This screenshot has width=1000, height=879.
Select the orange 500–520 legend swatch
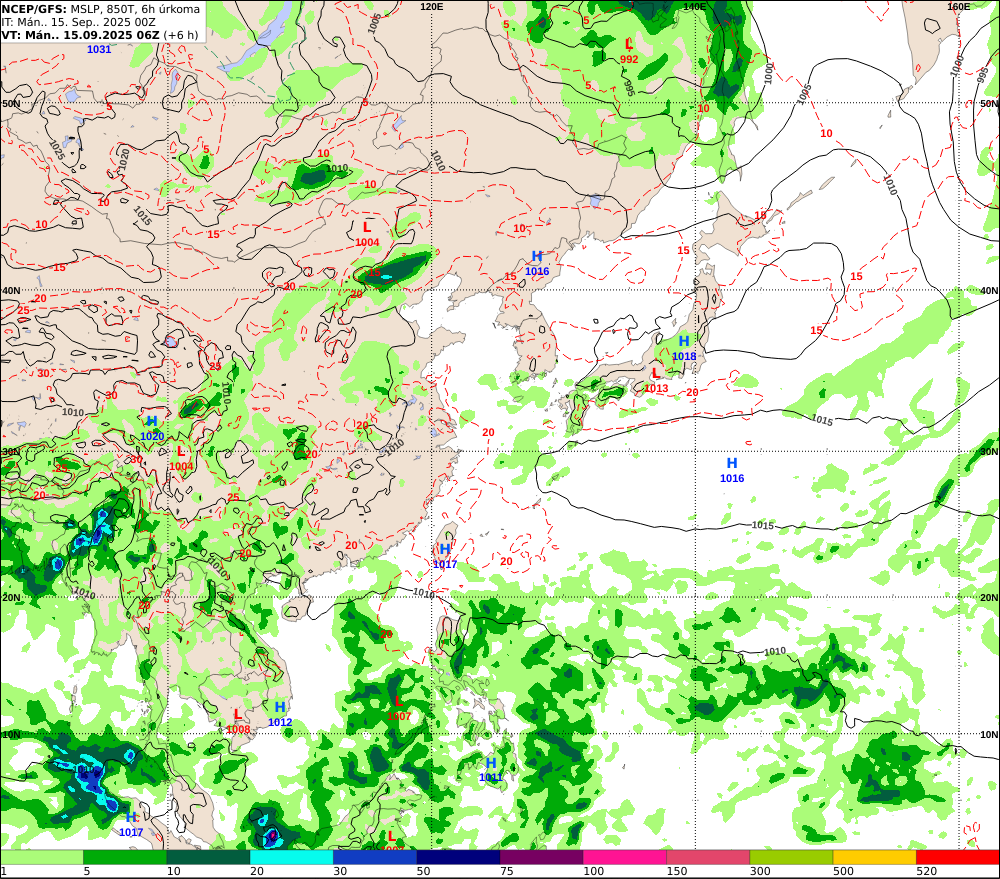[x=874, y=857]
